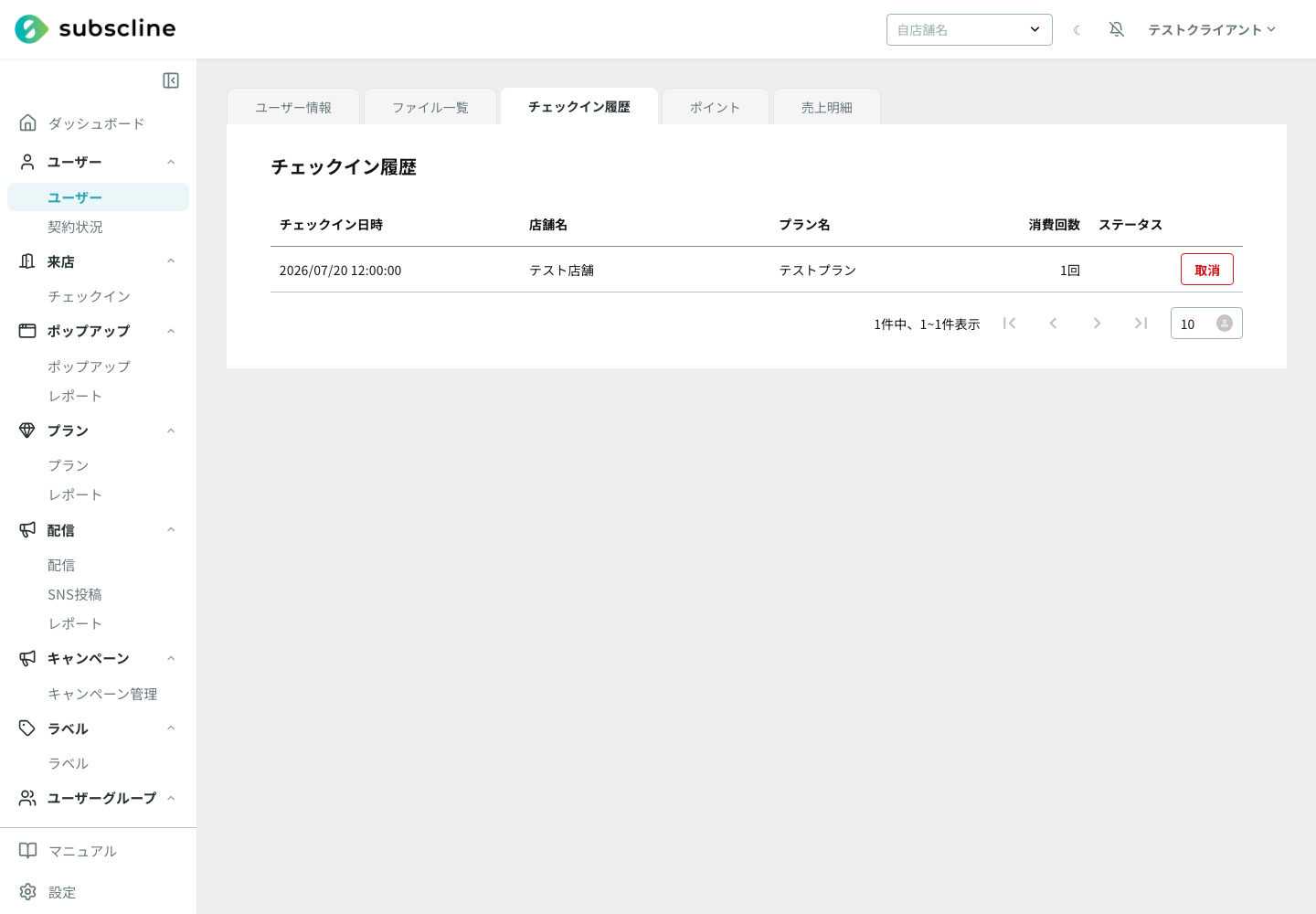Viewport: 1316px width, 914px height.
Task: Click the ポップアップ window icon
Action: (27, 331)
